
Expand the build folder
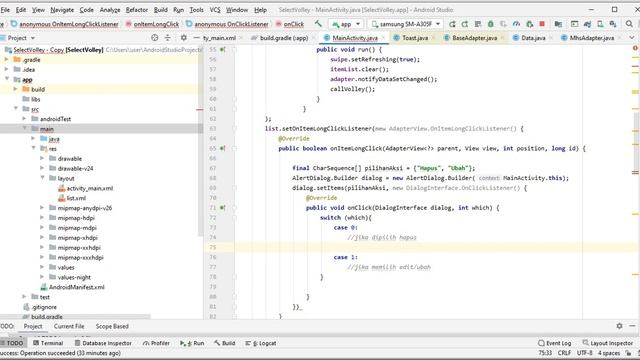(16, 89)
